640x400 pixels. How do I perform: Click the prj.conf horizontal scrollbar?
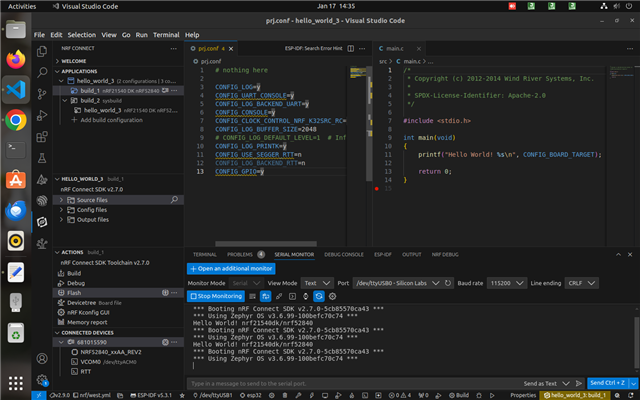(x=266, y=244)
